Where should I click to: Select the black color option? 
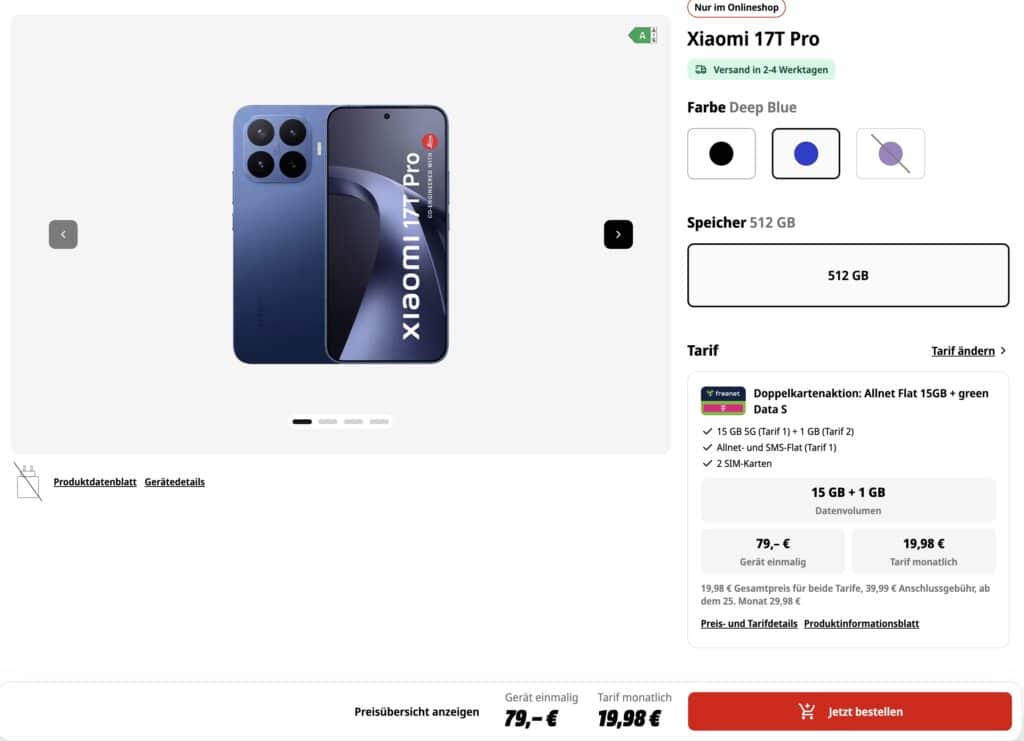(721, 153)
